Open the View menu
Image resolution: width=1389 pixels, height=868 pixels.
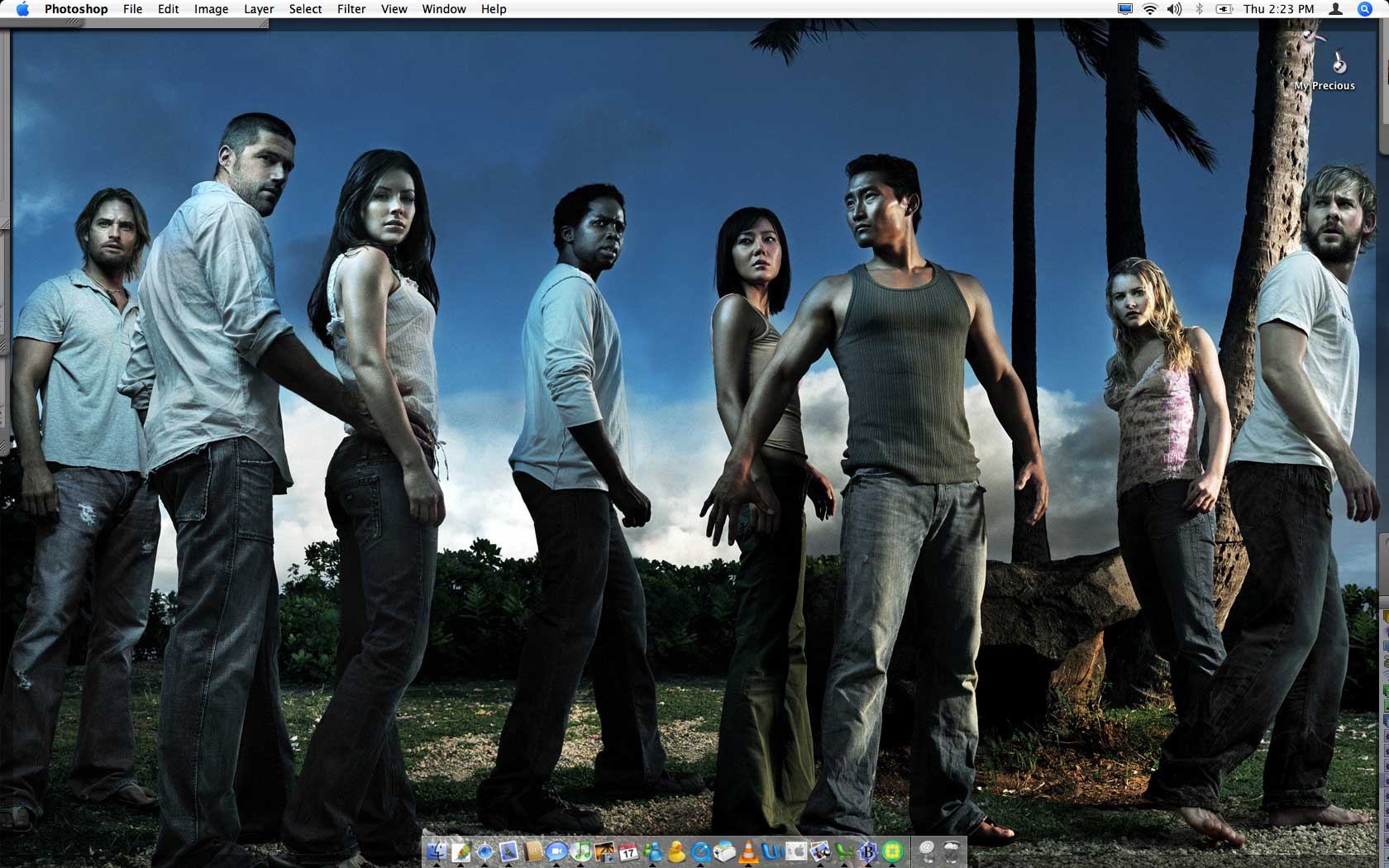(x=394, y=9)
